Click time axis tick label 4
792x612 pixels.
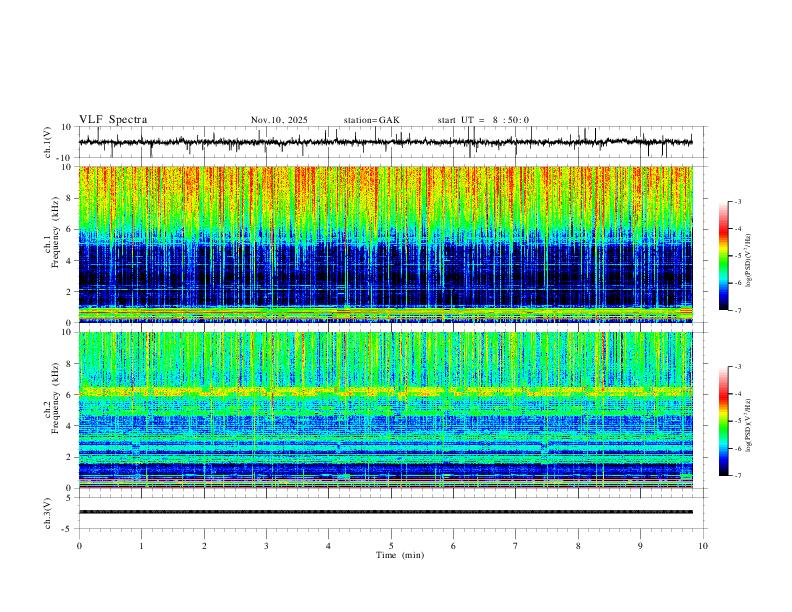[329, 546]
